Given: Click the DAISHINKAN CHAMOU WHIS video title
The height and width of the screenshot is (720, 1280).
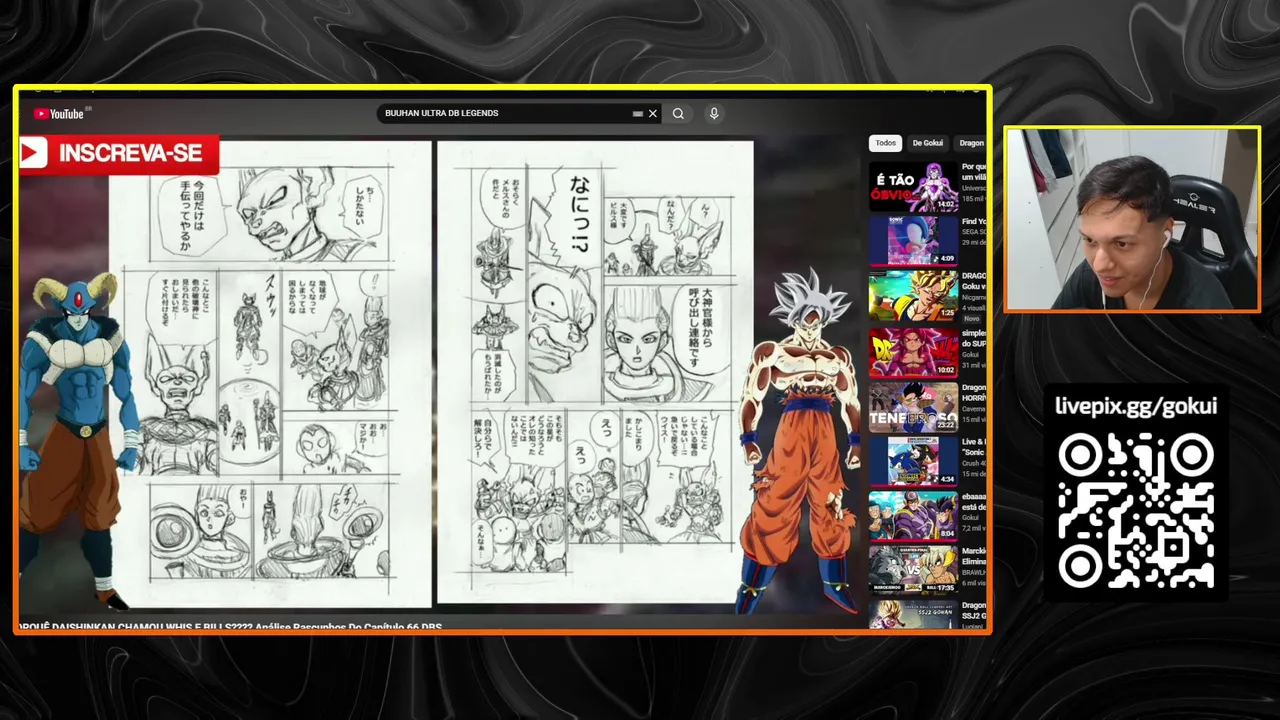Looking at the screenshot, I should [232, 627].
